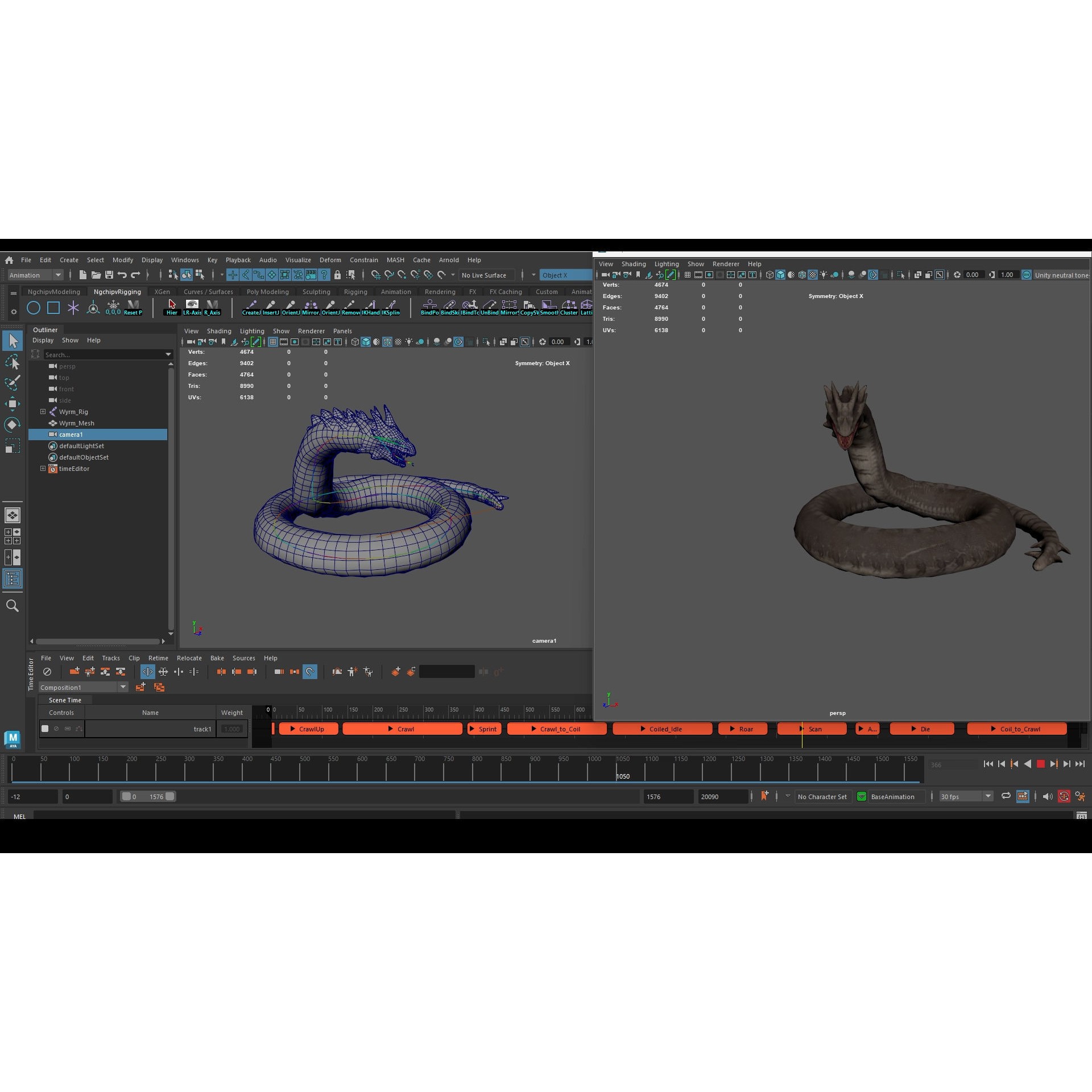Viewport: 1092px width, 1092px height.
Task: Switch to the Sculpting shelf tab
Action: click(x=316, y=291)
